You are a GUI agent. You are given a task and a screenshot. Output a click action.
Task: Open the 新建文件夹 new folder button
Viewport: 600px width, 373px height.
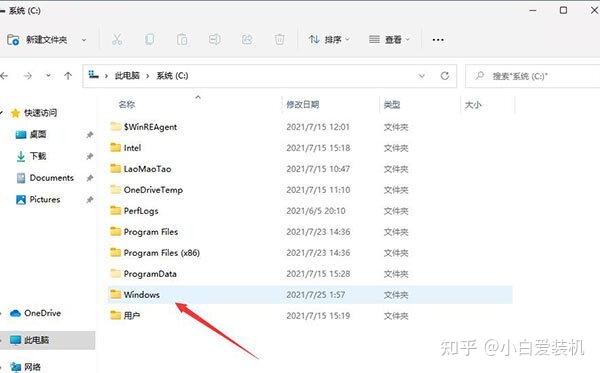click(37, 39)
